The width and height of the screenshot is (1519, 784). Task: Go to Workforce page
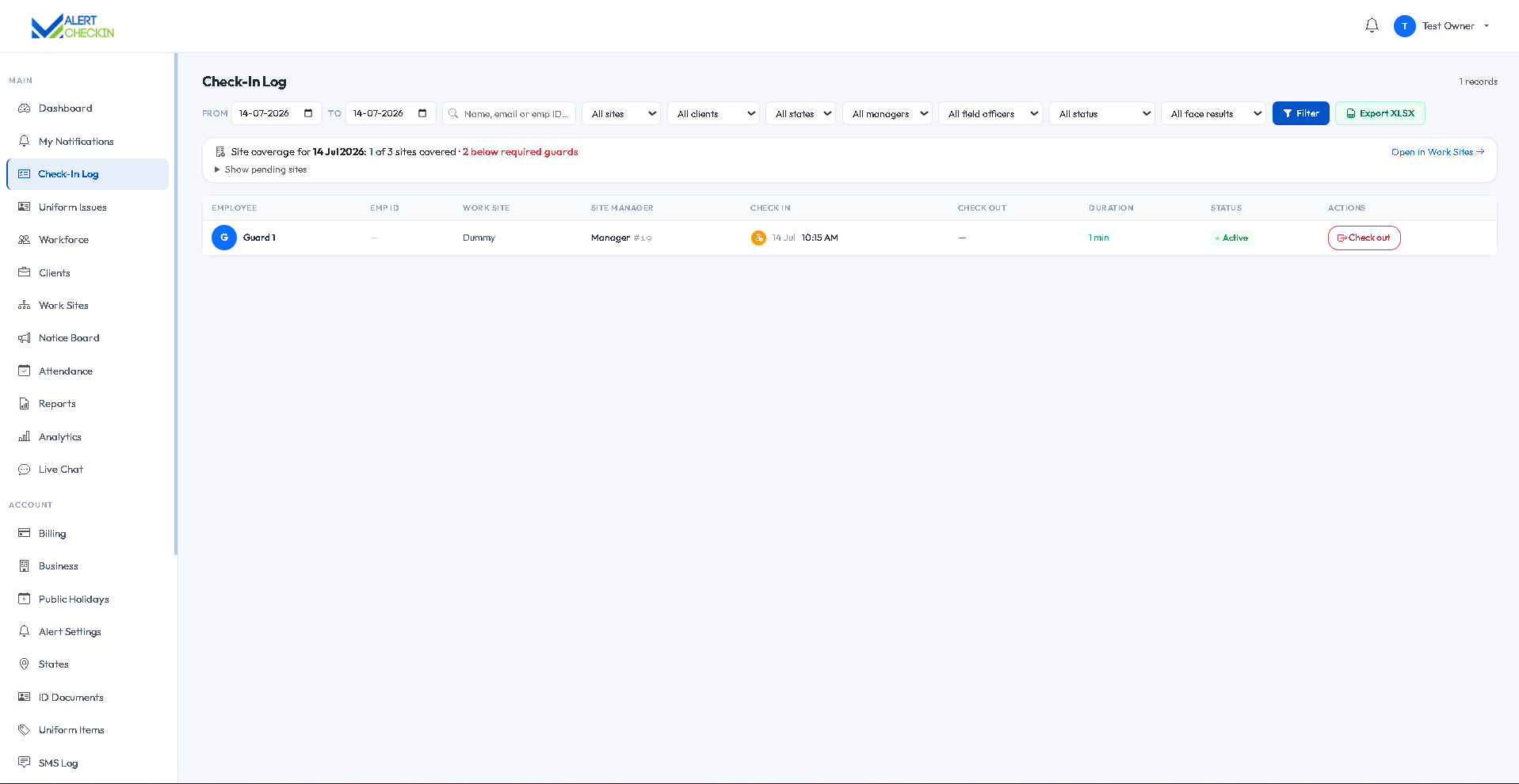[x=87, y=240]
